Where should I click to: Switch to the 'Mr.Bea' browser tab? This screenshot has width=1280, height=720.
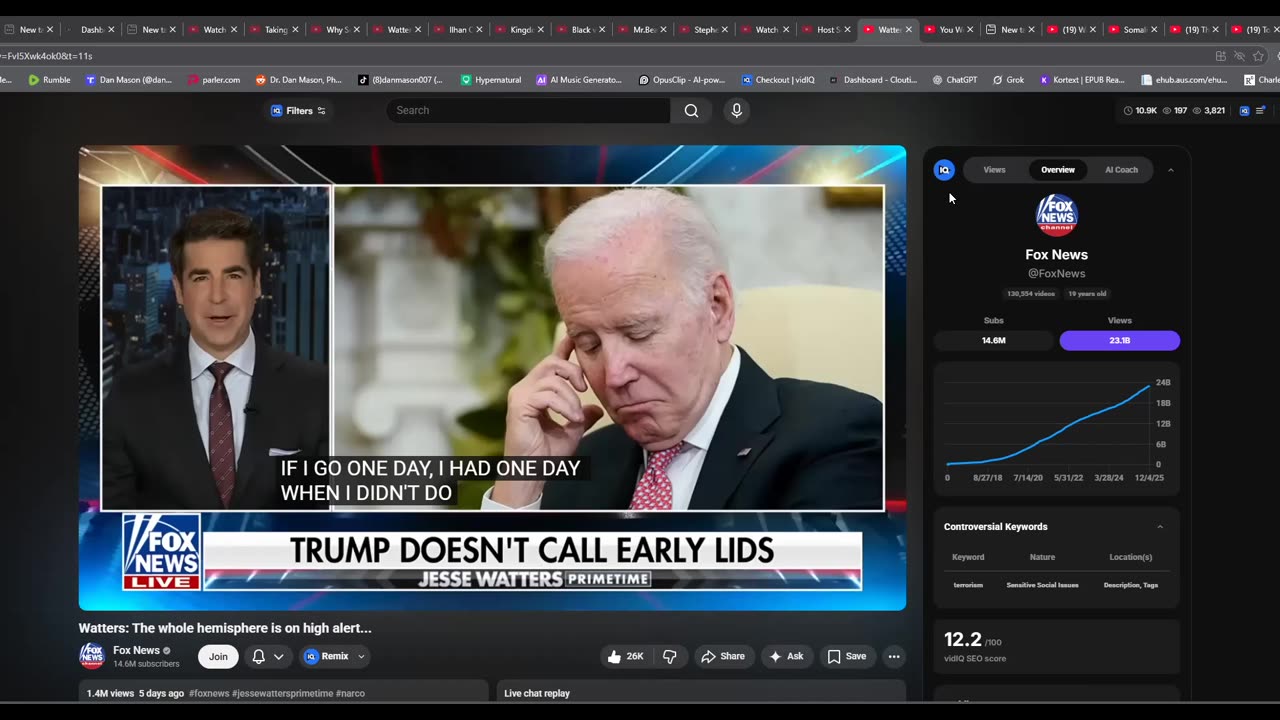pos(641,30)
